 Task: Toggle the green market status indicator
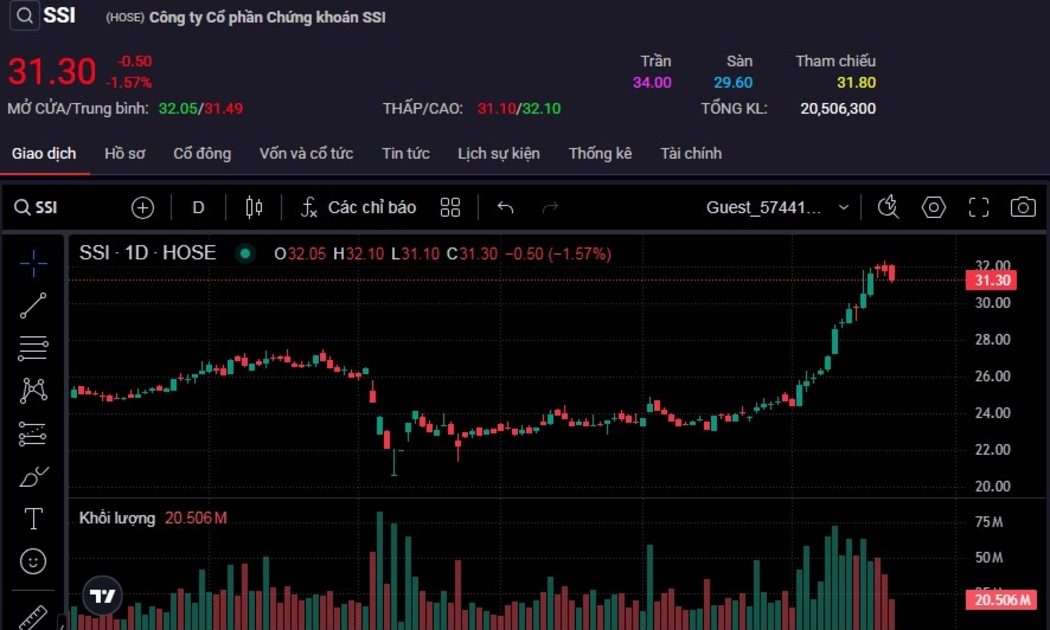tap(245, 254)
